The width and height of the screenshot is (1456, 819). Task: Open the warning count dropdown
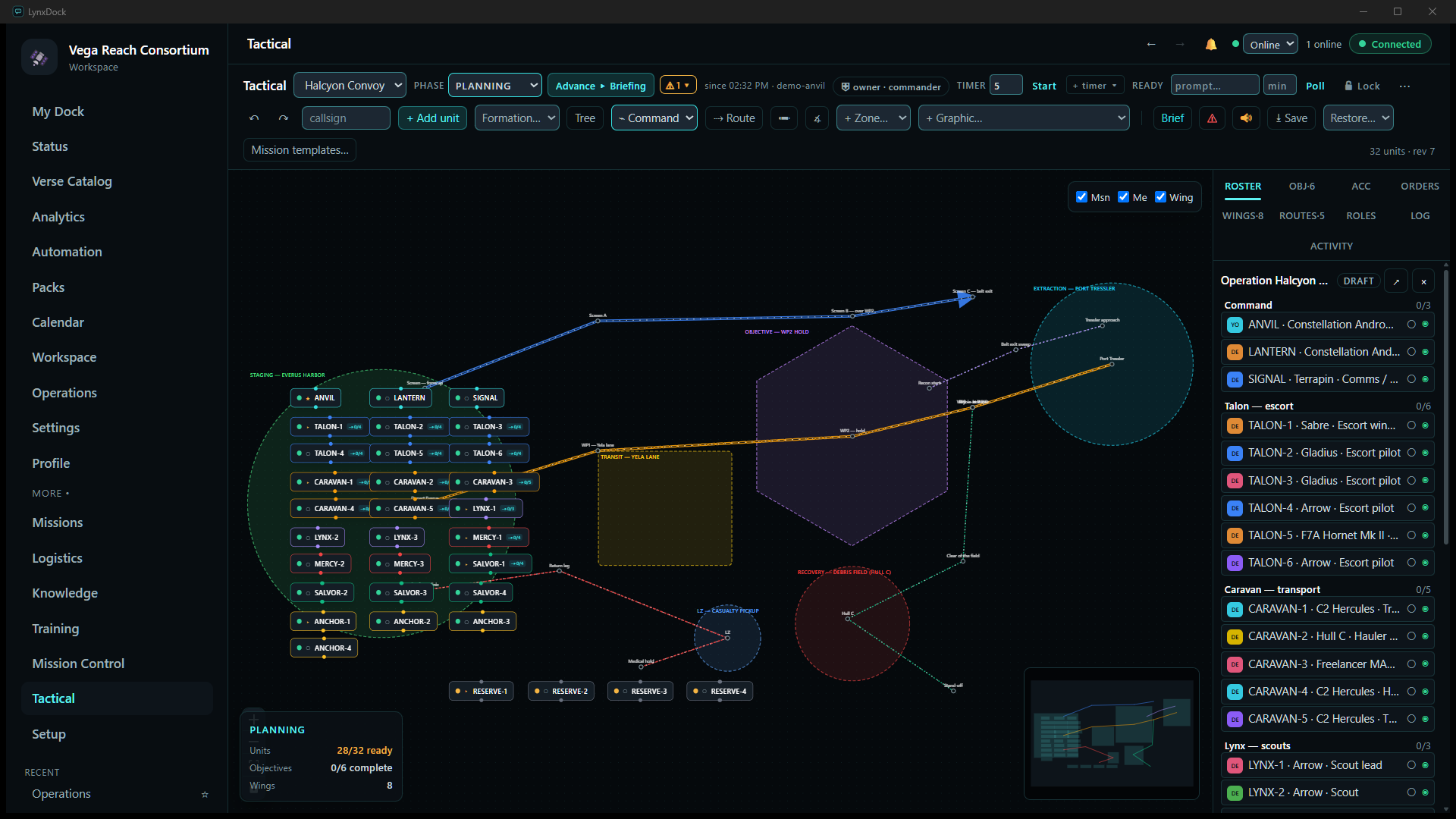coord(678,86)
